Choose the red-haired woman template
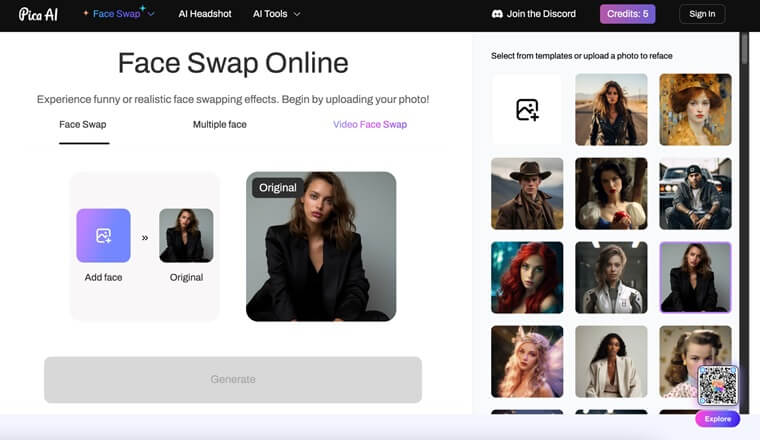This screenshot has height=440, width=760. pos(527,278)
